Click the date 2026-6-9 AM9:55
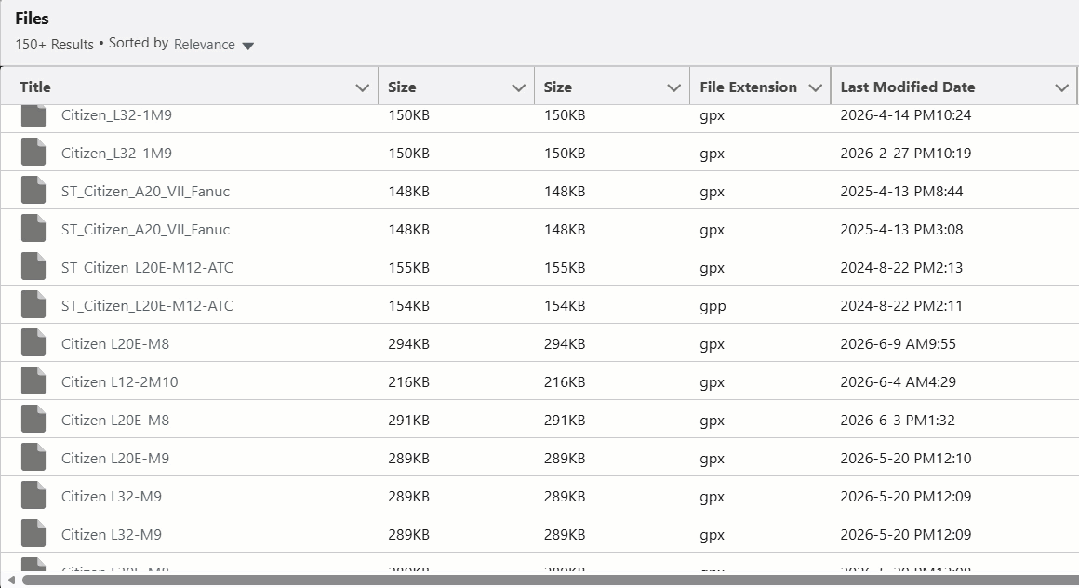 click(898, 344)
